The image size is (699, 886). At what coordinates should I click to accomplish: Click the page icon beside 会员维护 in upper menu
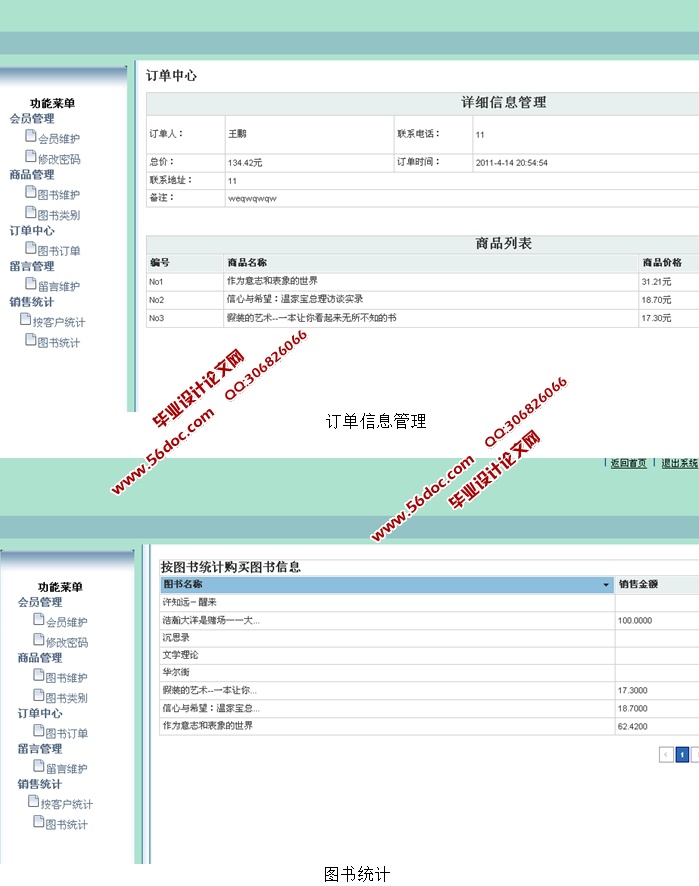31,138
